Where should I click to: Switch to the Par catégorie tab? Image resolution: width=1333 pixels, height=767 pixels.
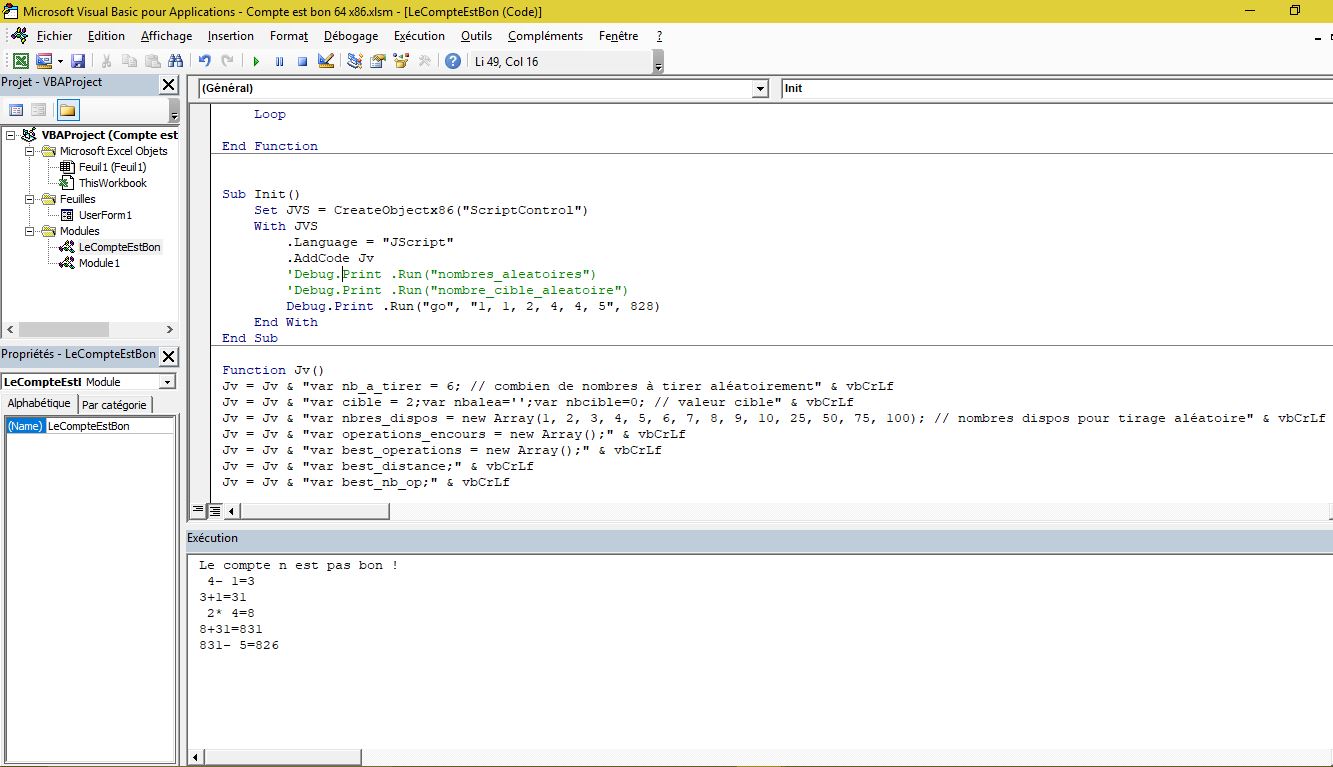click(x=114, y=405)
